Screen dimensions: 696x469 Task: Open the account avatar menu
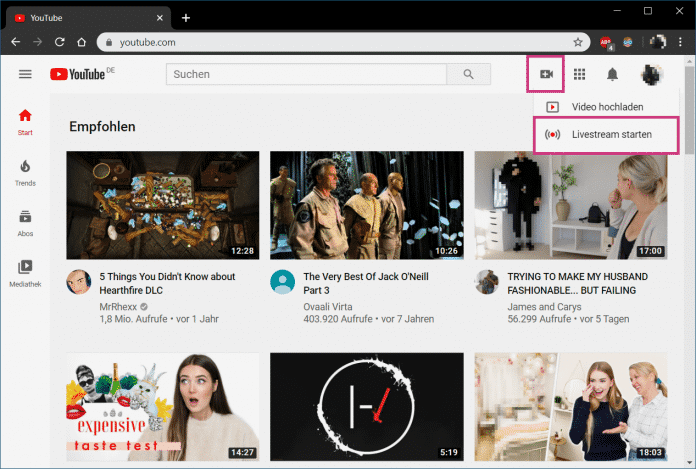[x=651, y=75]
